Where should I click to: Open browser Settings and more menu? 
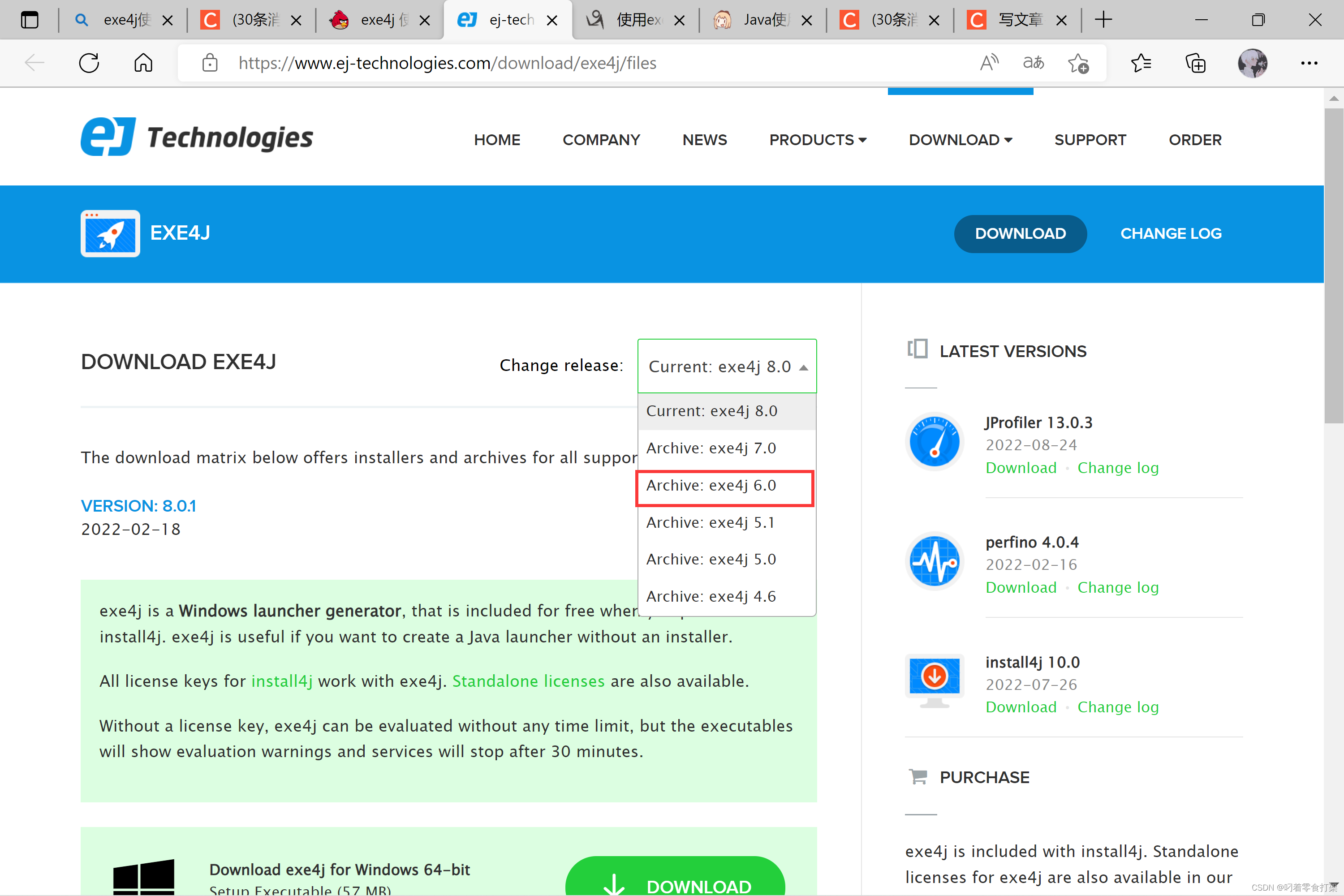coord(1309,63)
